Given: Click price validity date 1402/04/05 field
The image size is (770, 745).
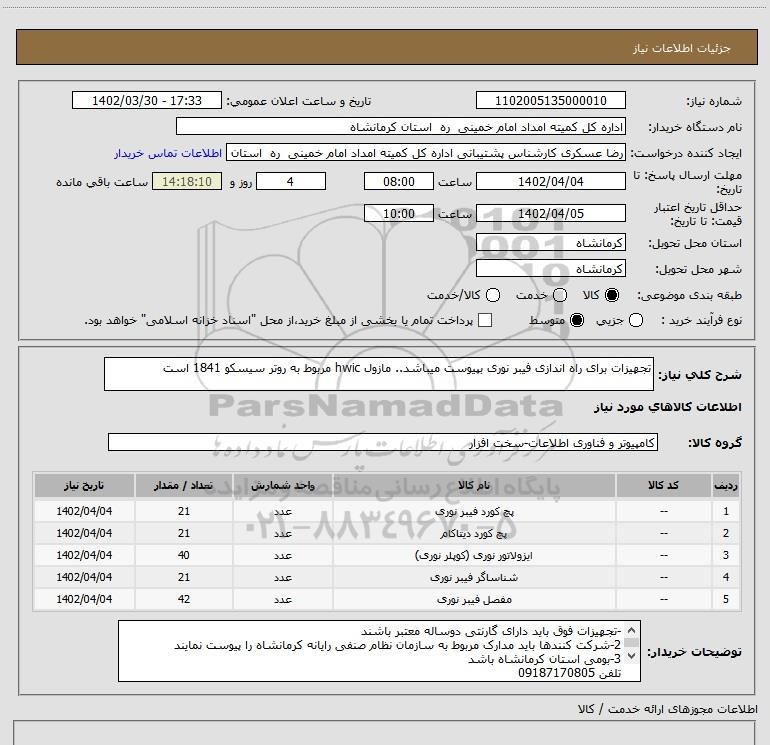Looking at the screenshot, I should 550,214.
